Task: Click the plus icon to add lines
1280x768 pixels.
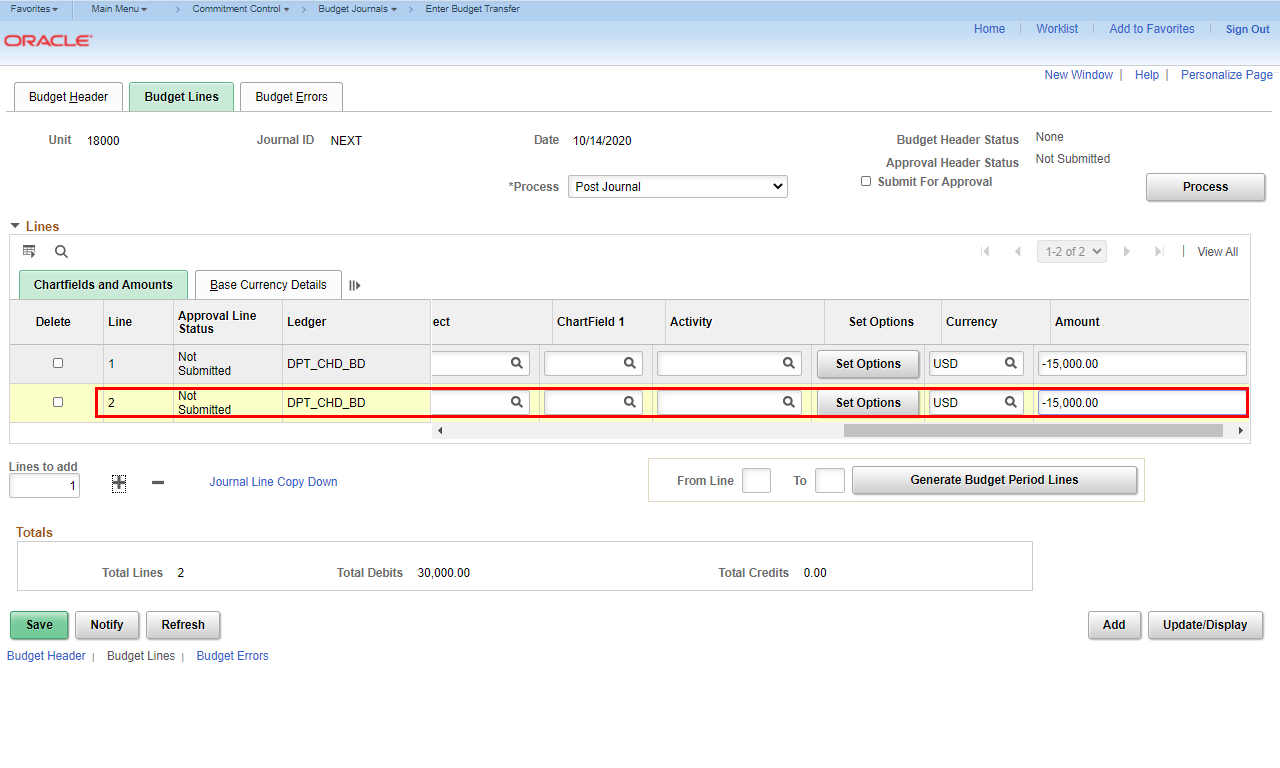Action: coord(119,483)
